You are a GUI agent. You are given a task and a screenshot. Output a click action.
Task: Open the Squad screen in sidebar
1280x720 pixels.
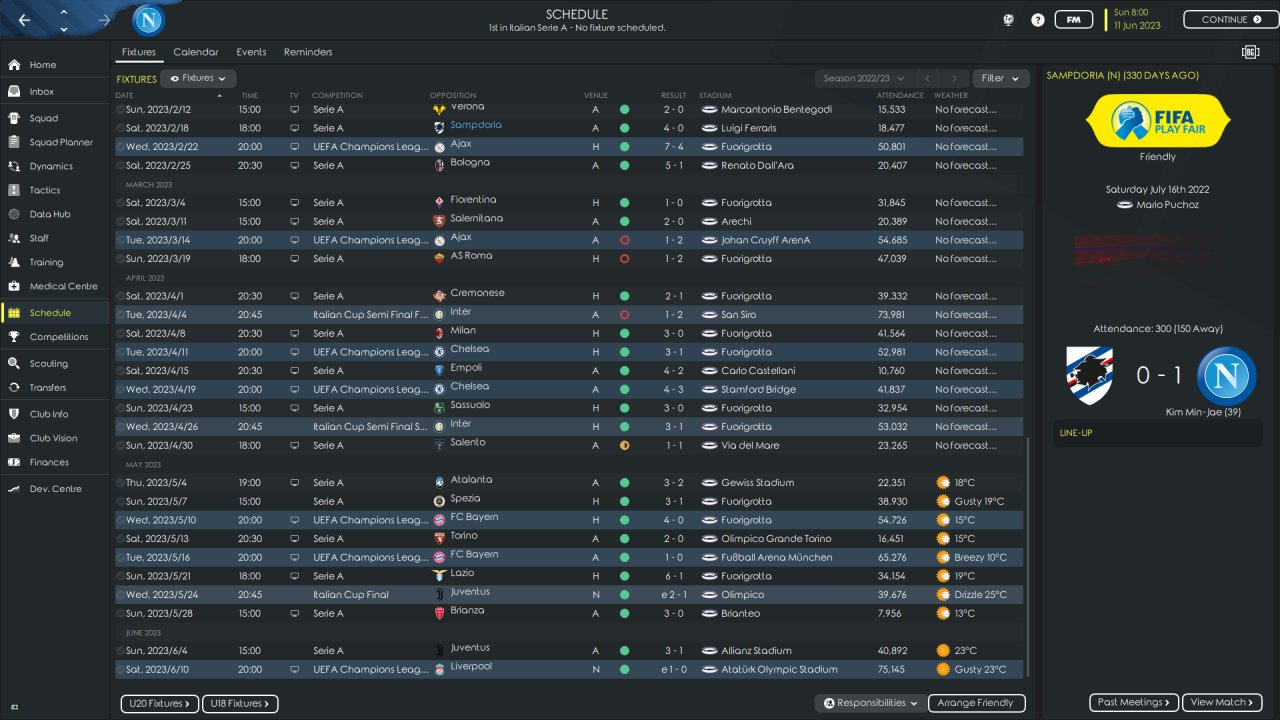click(55, 119)
